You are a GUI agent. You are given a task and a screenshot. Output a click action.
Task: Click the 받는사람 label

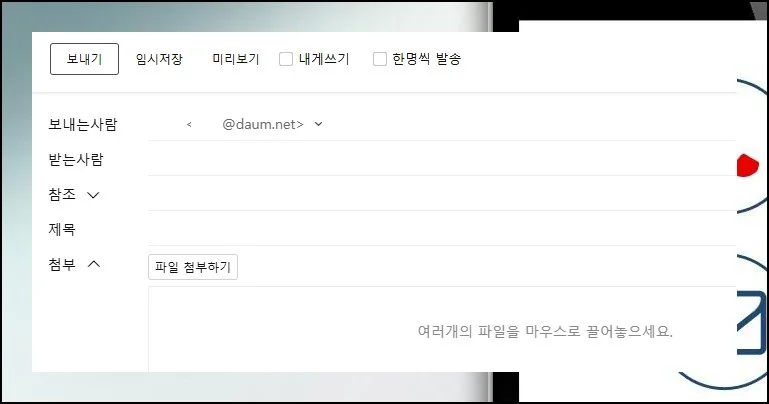pos(76,159)
